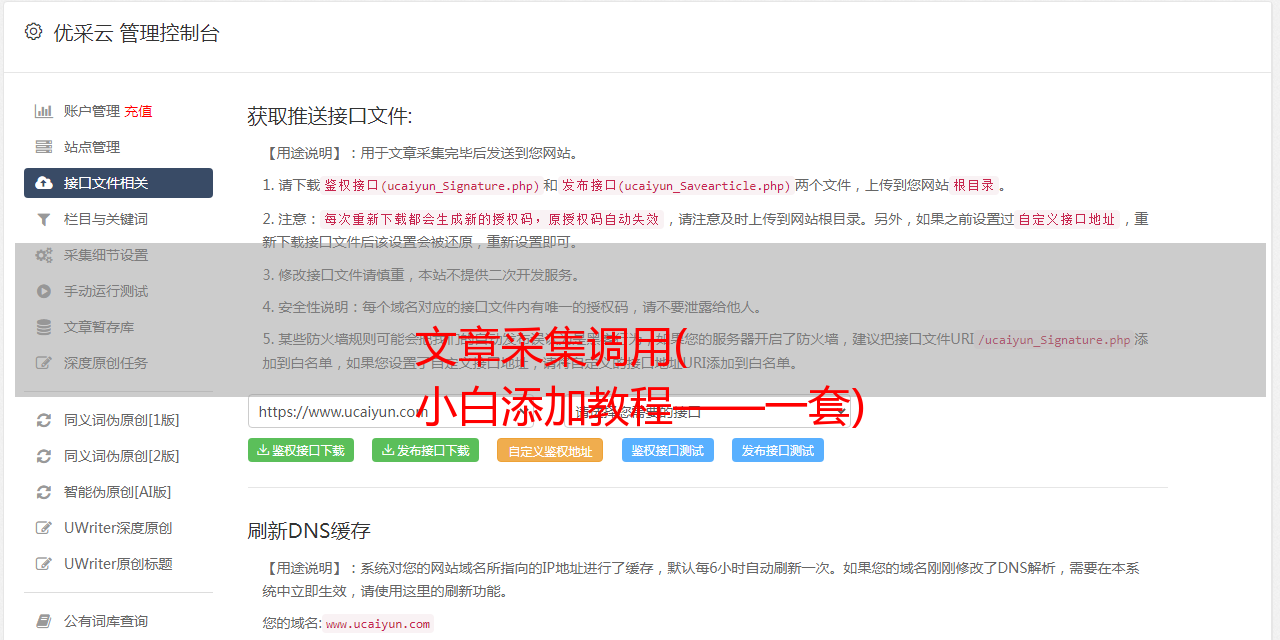
Task: Click the refresh icon for 智能伪原创[AI版]
Action: [x=44, y=492]
